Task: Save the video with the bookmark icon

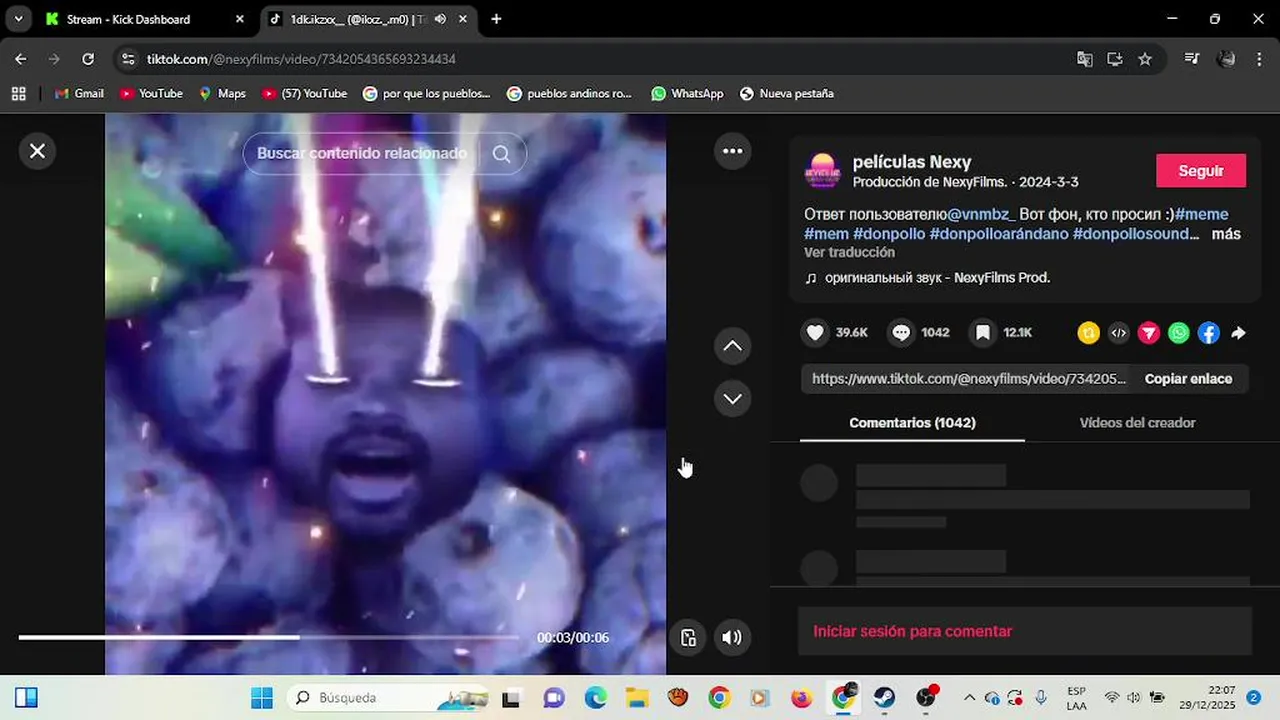Action: point(983,333)
